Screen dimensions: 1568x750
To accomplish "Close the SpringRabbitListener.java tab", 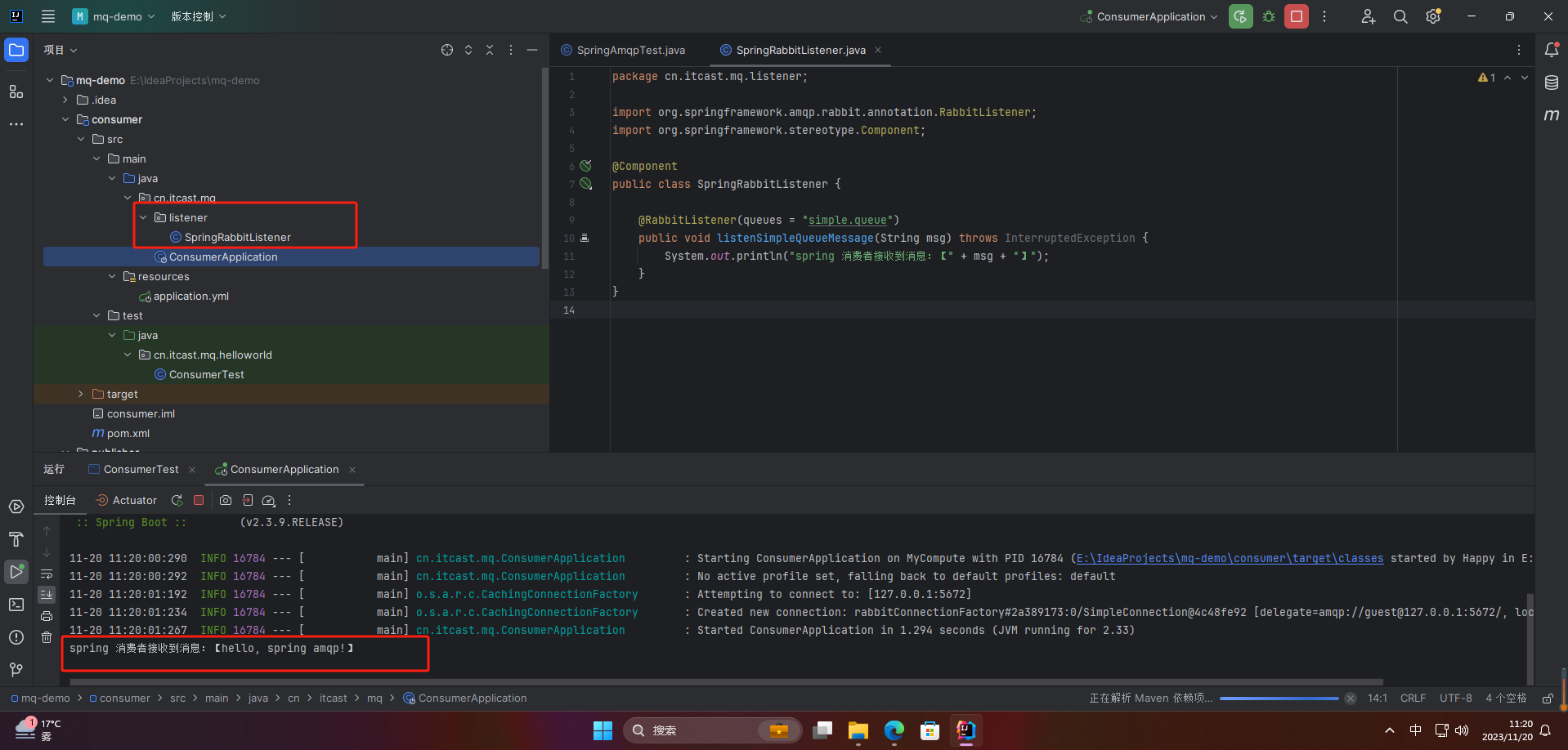I will click(x=878, y=50).
